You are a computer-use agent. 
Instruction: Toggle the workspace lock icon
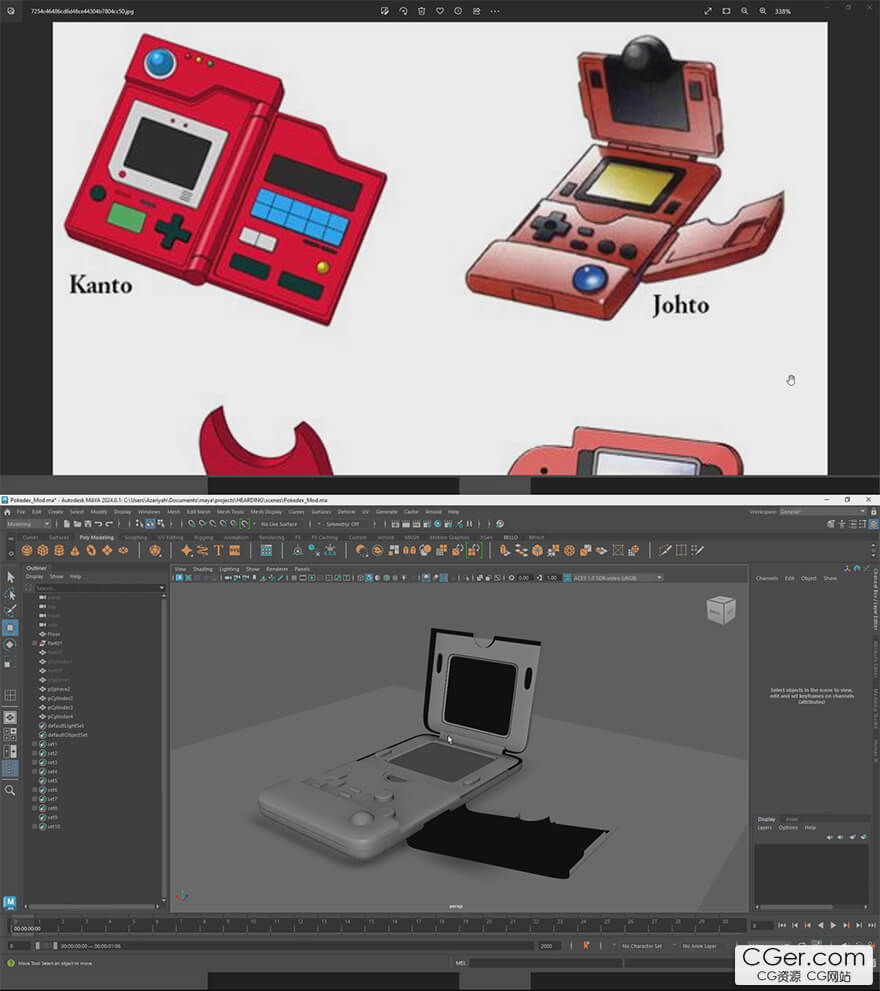coord(874,511)
